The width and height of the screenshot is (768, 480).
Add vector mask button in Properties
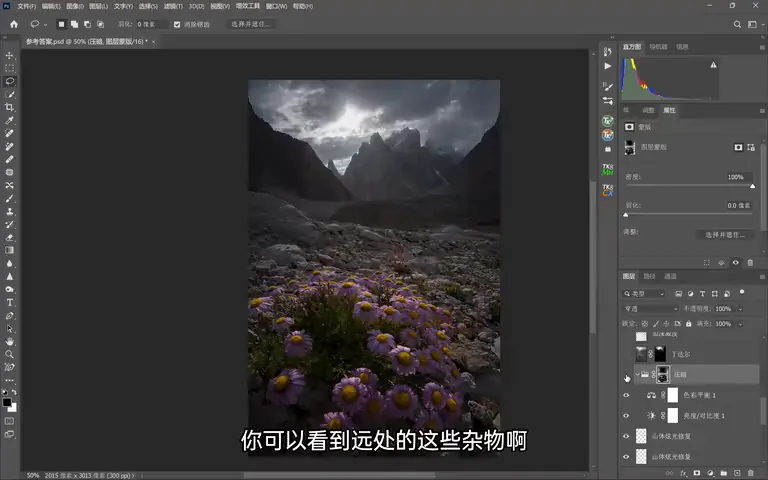pos(751,147)
